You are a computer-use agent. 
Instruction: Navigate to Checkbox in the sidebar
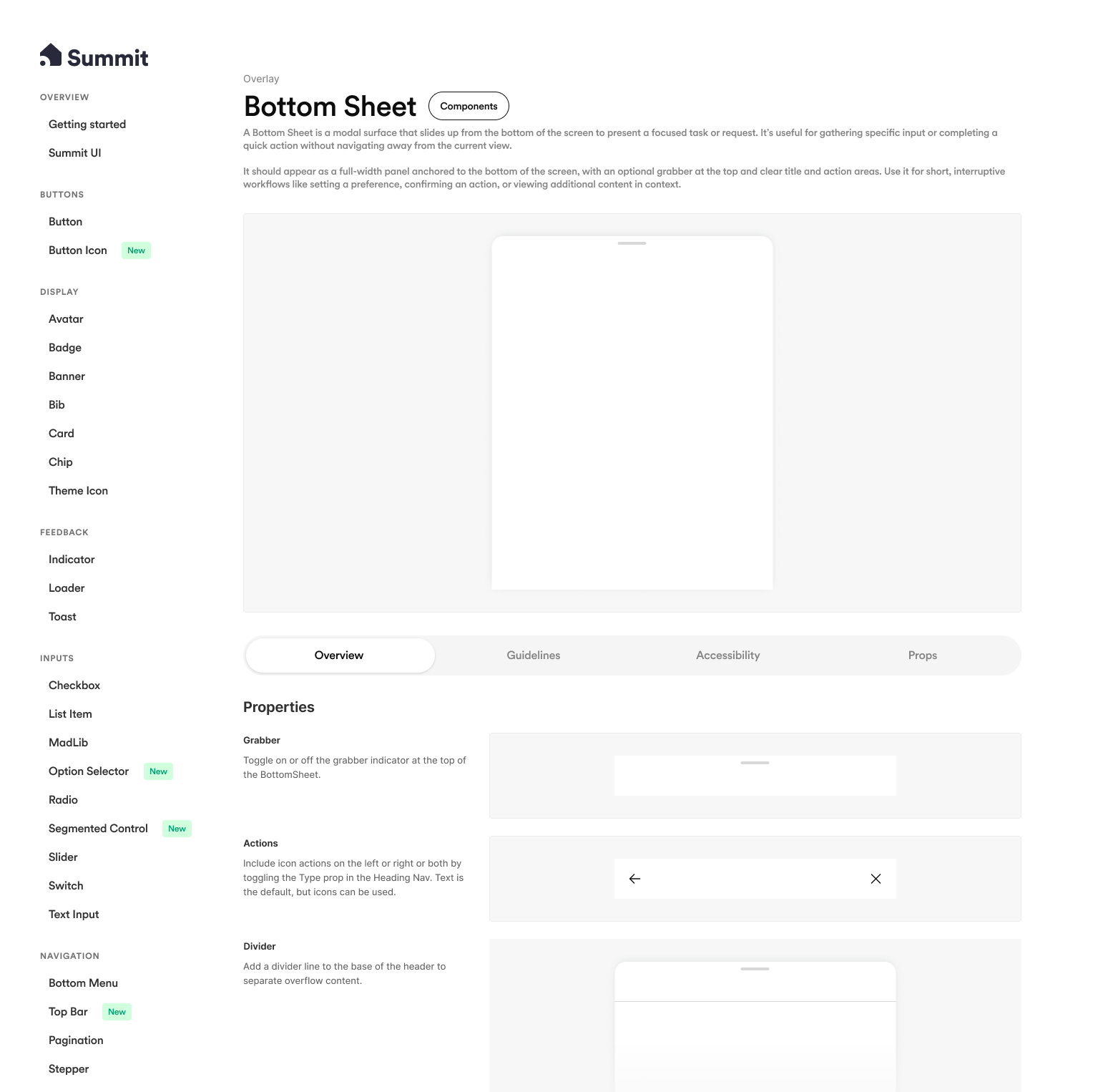pyautogui.click(x=74, y=686)
